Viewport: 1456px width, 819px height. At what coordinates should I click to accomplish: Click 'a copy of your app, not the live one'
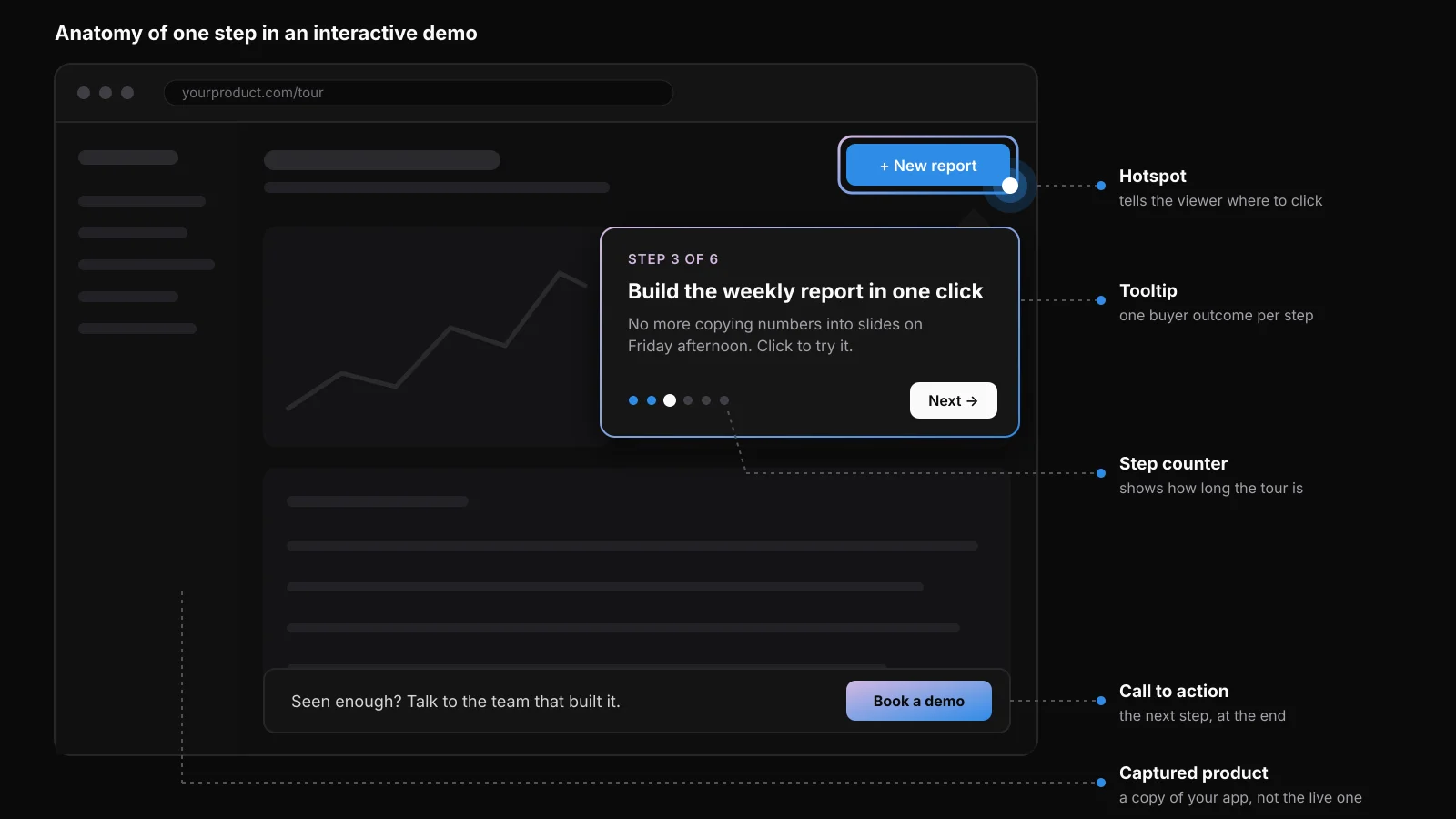[x=1240, y=797]
